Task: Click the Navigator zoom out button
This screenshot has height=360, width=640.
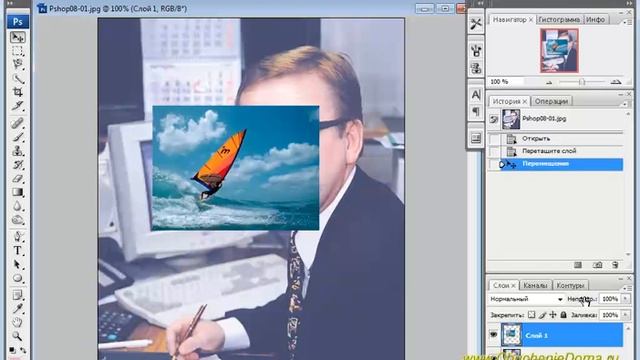Action: point(549,82)
